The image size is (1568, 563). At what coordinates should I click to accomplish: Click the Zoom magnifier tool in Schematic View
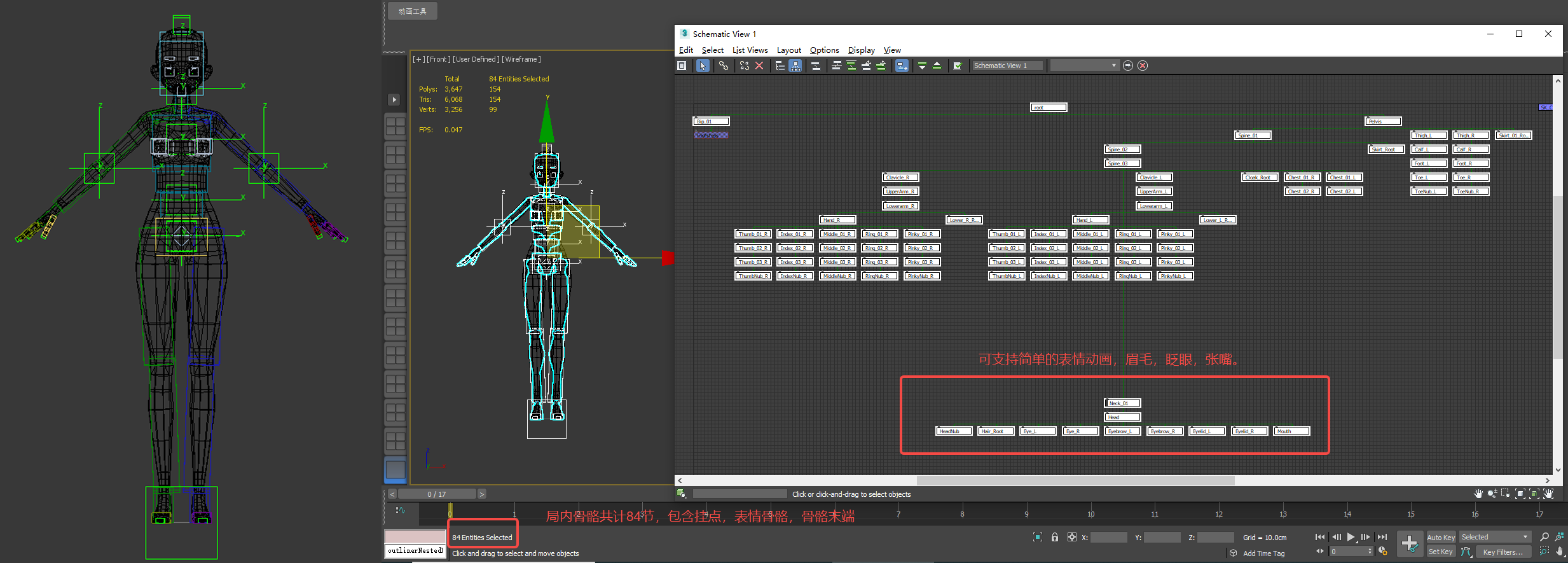click(1492, 494)
